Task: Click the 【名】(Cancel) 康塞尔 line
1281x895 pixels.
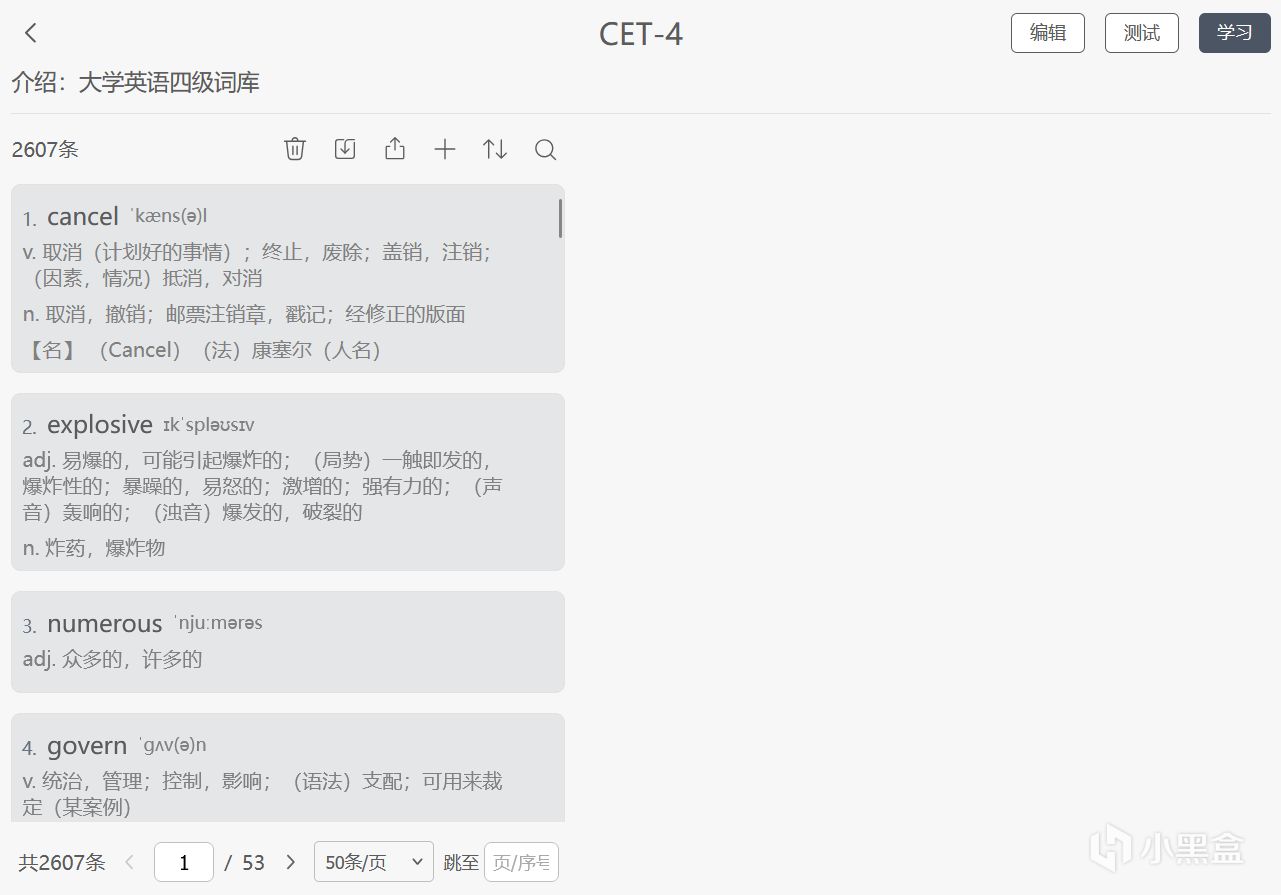Action: pyautogui.click(x=203, y=350)
